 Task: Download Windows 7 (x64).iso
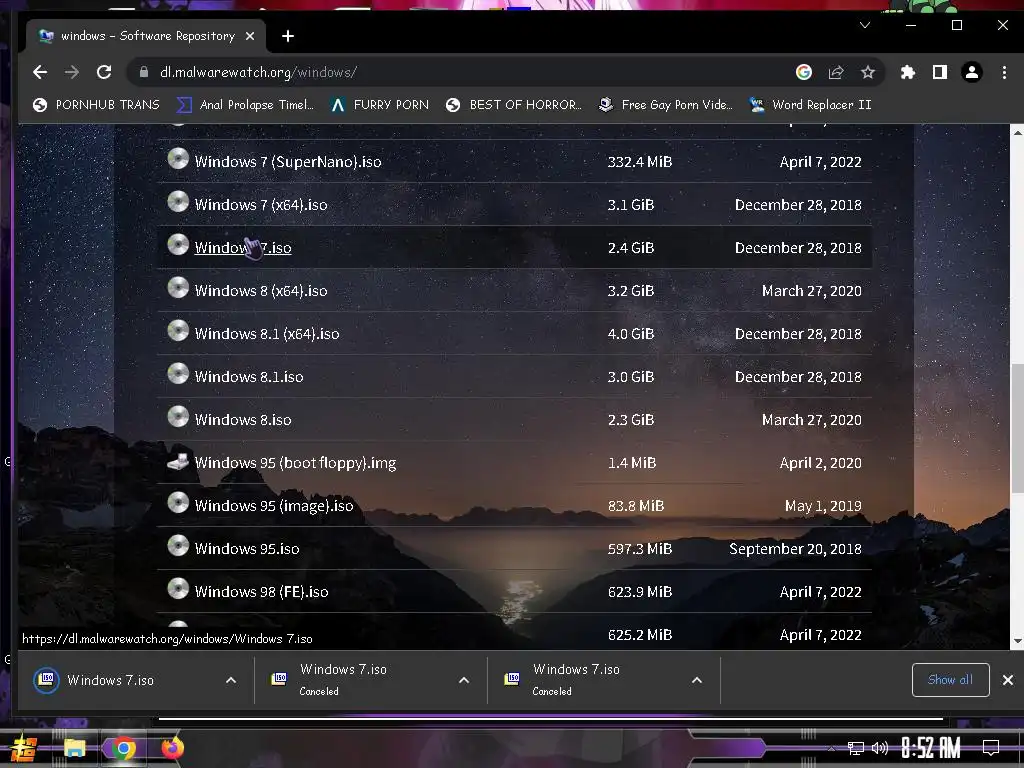point(261,205)
